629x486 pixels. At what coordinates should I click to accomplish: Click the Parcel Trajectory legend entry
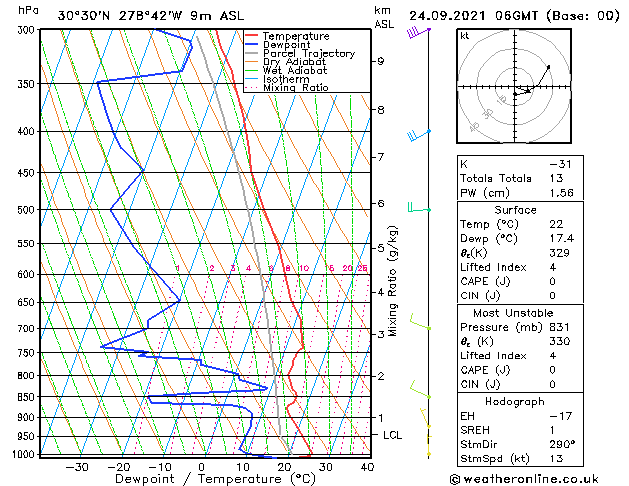300,53
